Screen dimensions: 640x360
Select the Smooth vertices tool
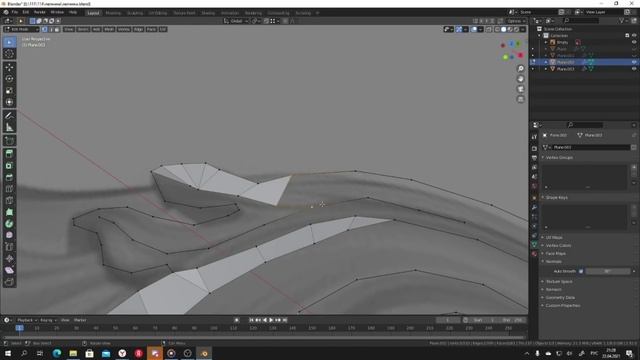pyautogui.click(x=9, y=235)
